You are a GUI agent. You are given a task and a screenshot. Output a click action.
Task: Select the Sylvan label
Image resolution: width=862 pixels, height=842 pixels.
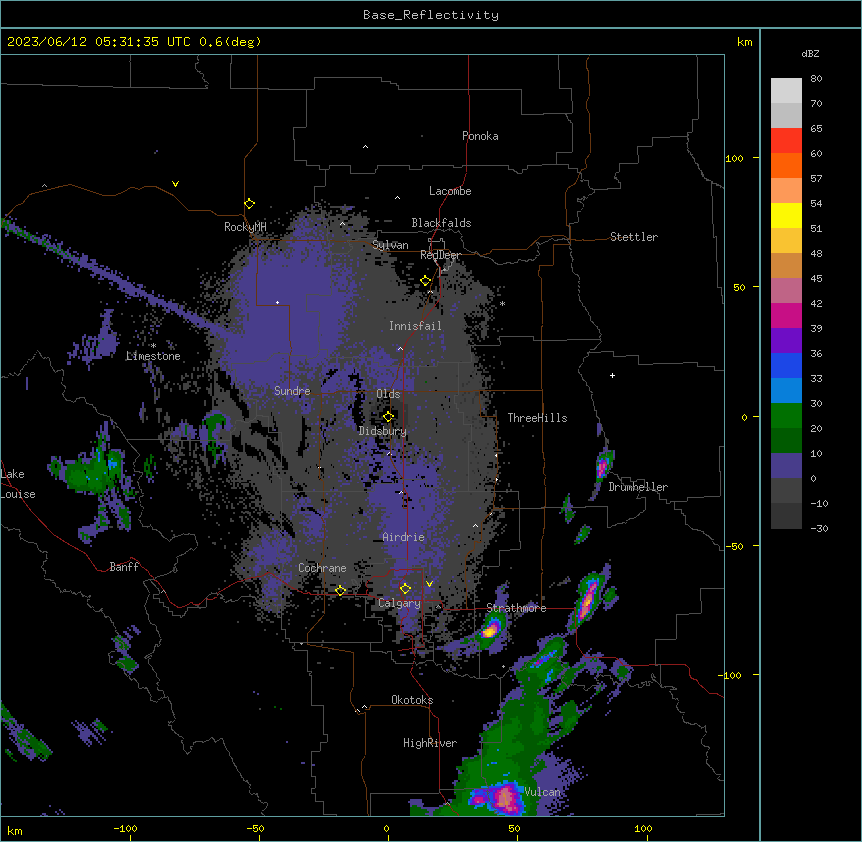click(390, 245)
